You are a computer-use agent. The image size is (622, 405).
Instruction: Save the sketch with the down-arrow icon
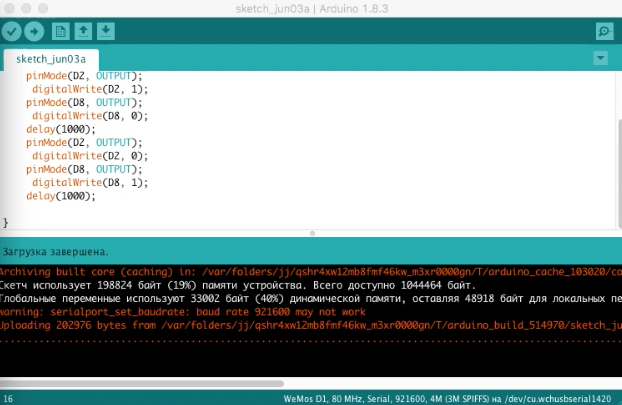[x=106, y=31]
